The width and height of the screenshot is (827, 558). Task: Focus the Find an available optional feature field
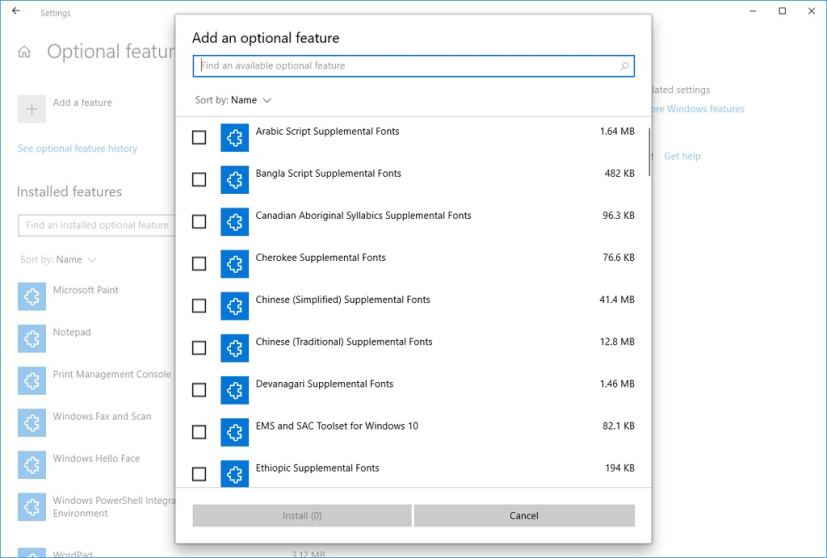click(414, 66)
